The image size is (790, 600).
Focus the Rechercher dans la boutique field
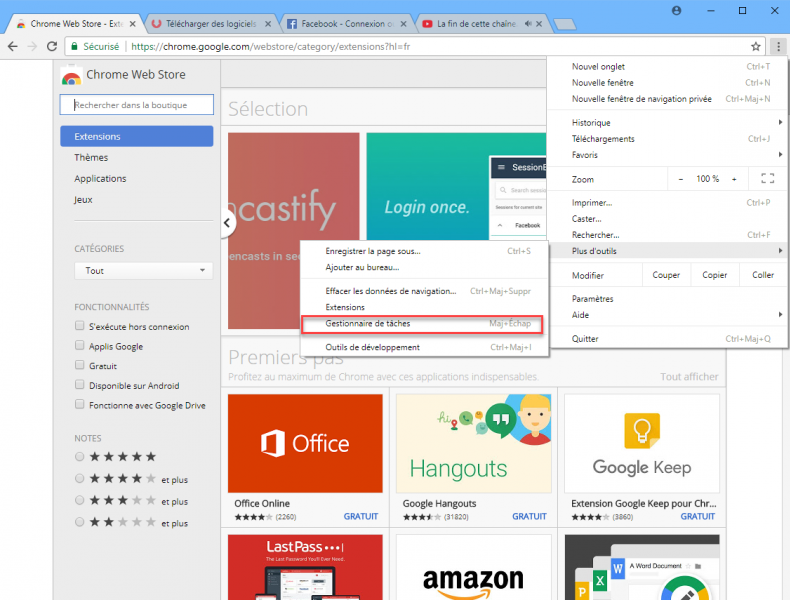click(137, 105)
